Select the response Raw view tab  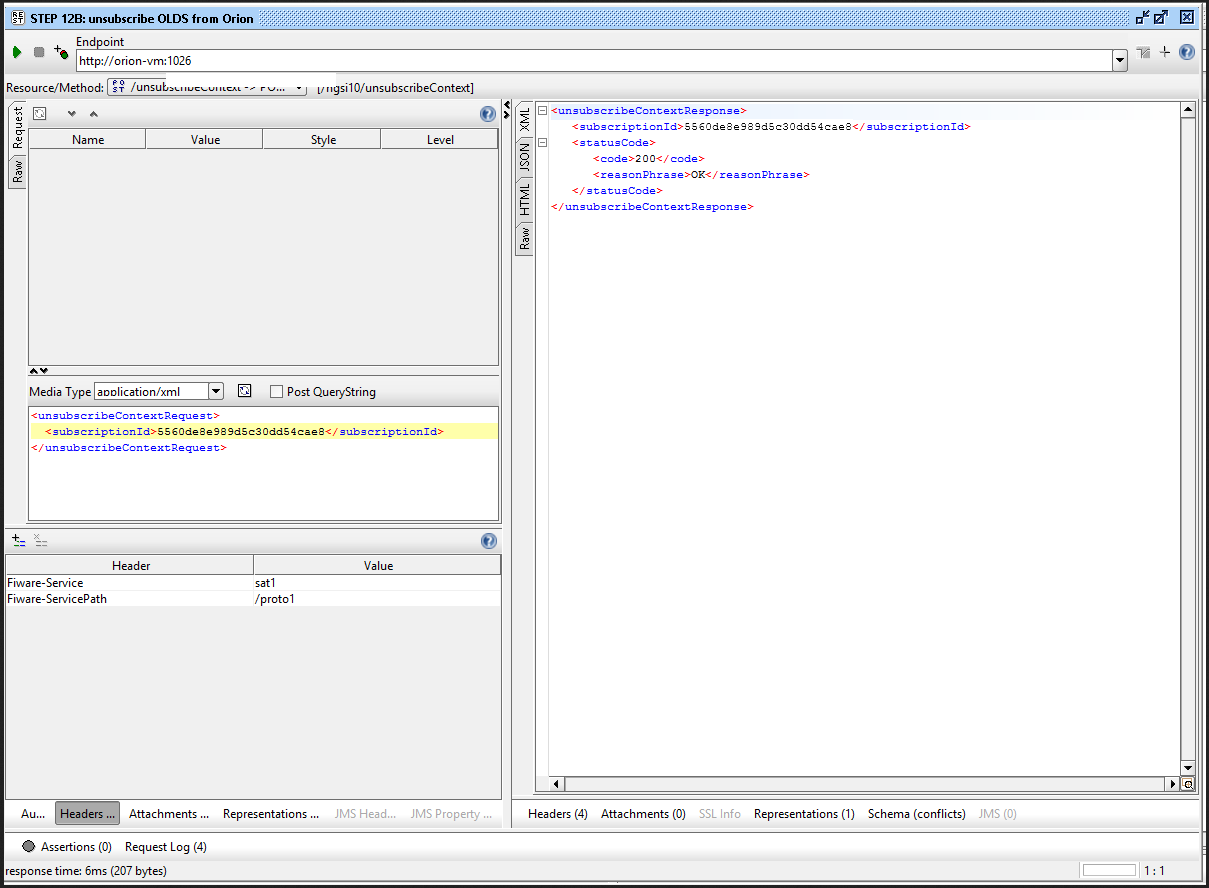click(524, 239)
